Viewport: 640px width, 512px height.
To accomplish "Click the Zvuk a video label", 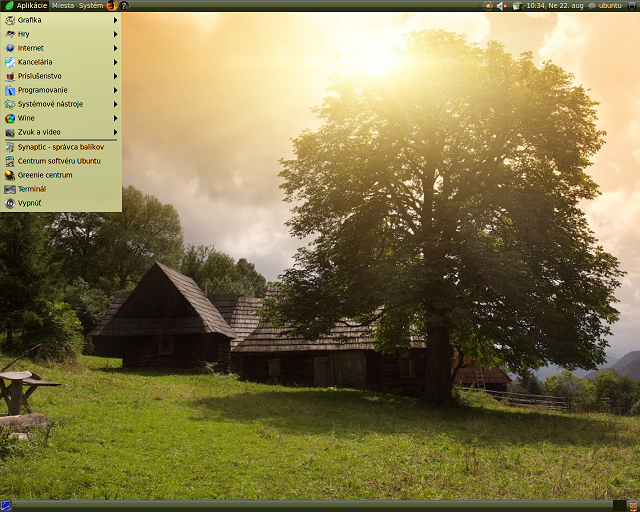I will (x=39, y=132).
